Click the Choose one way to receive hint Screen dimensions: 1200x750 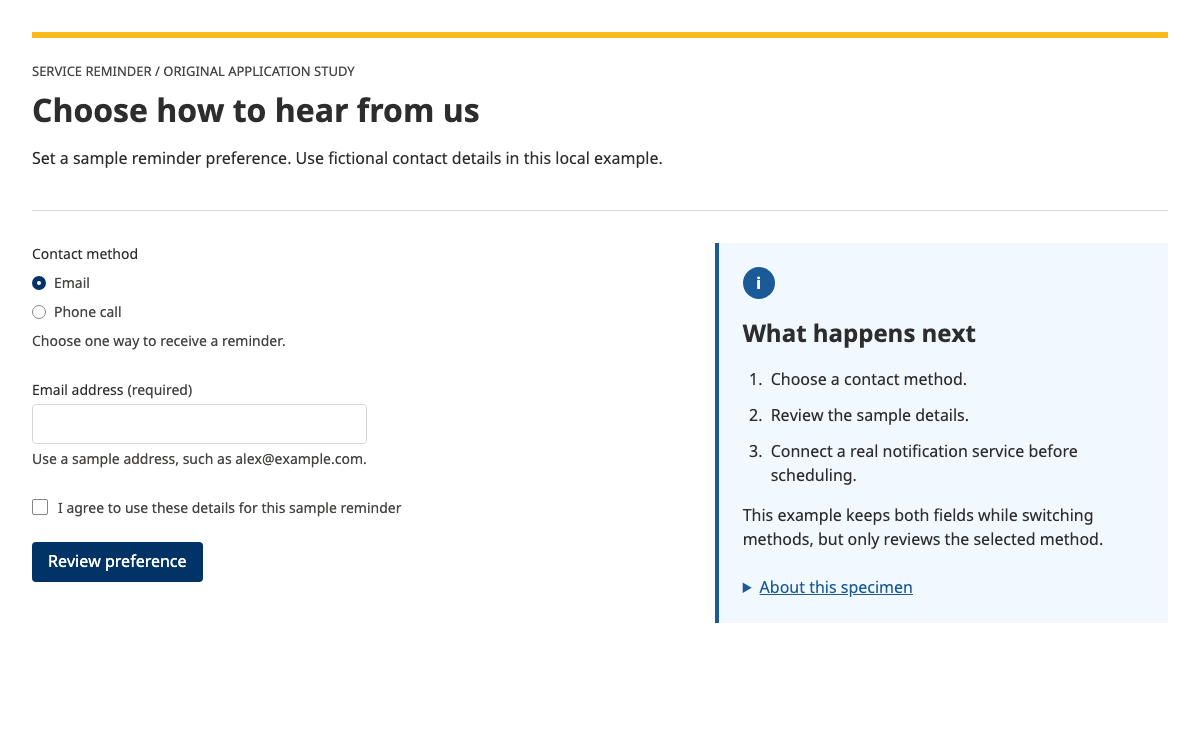point(159,341)
